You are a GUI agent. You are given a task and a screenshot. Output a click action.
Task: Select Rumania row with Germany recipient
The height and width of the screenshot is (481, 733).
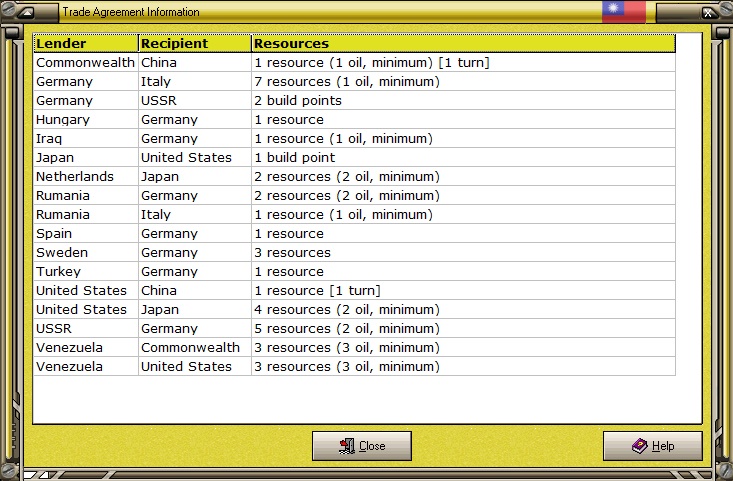pyautogui.click(x=354, y=195)
